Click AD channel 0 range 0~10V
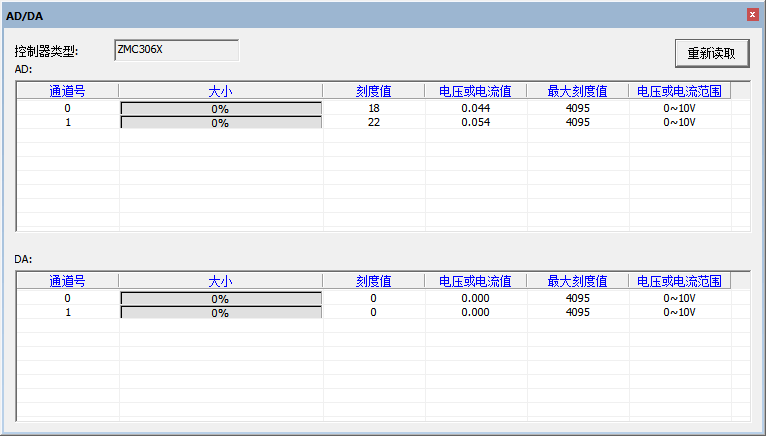Image resolution: width=766 pixels, height=436 pixels. [x=680, y=108]
